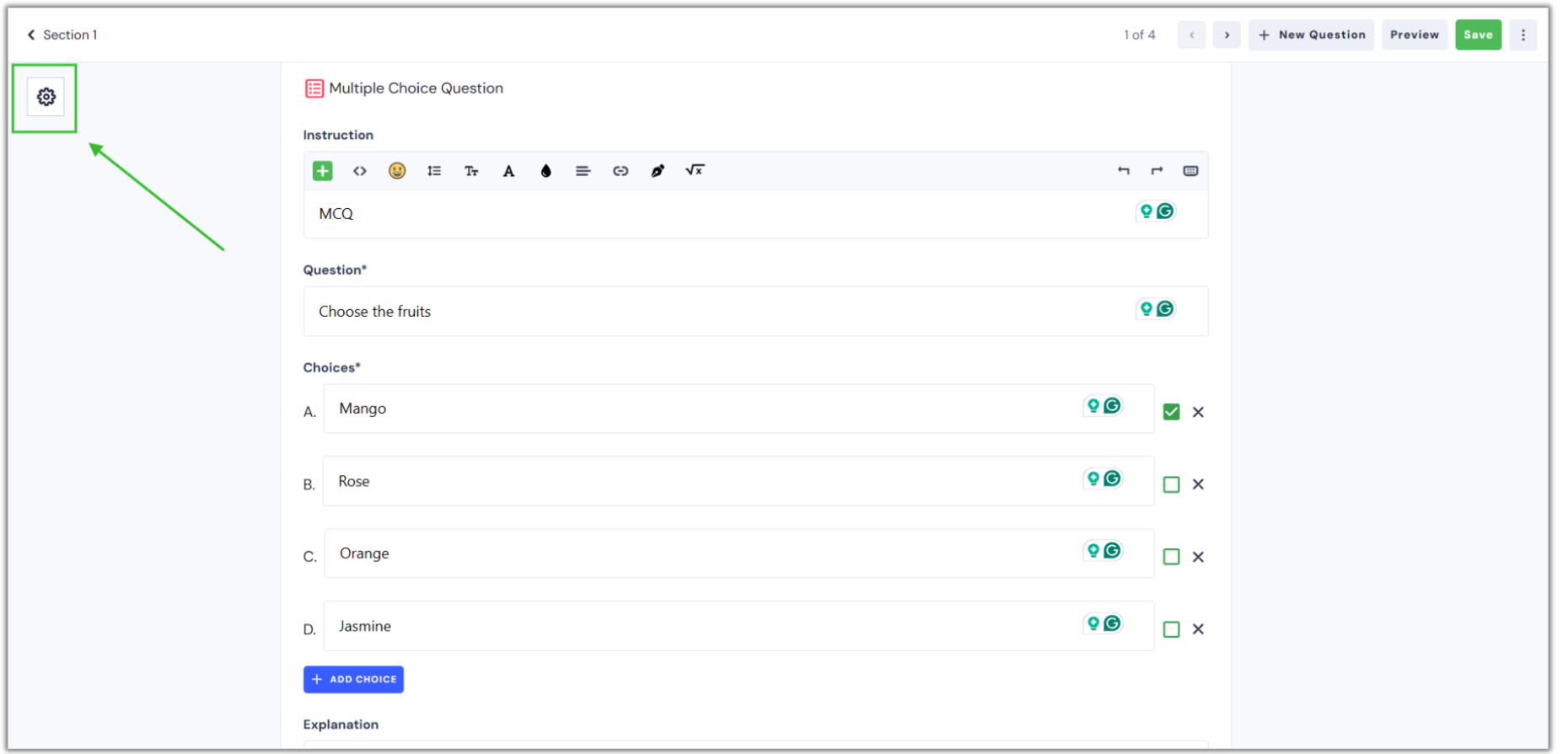Redo the edit in instruction editor

(1157, 171)
